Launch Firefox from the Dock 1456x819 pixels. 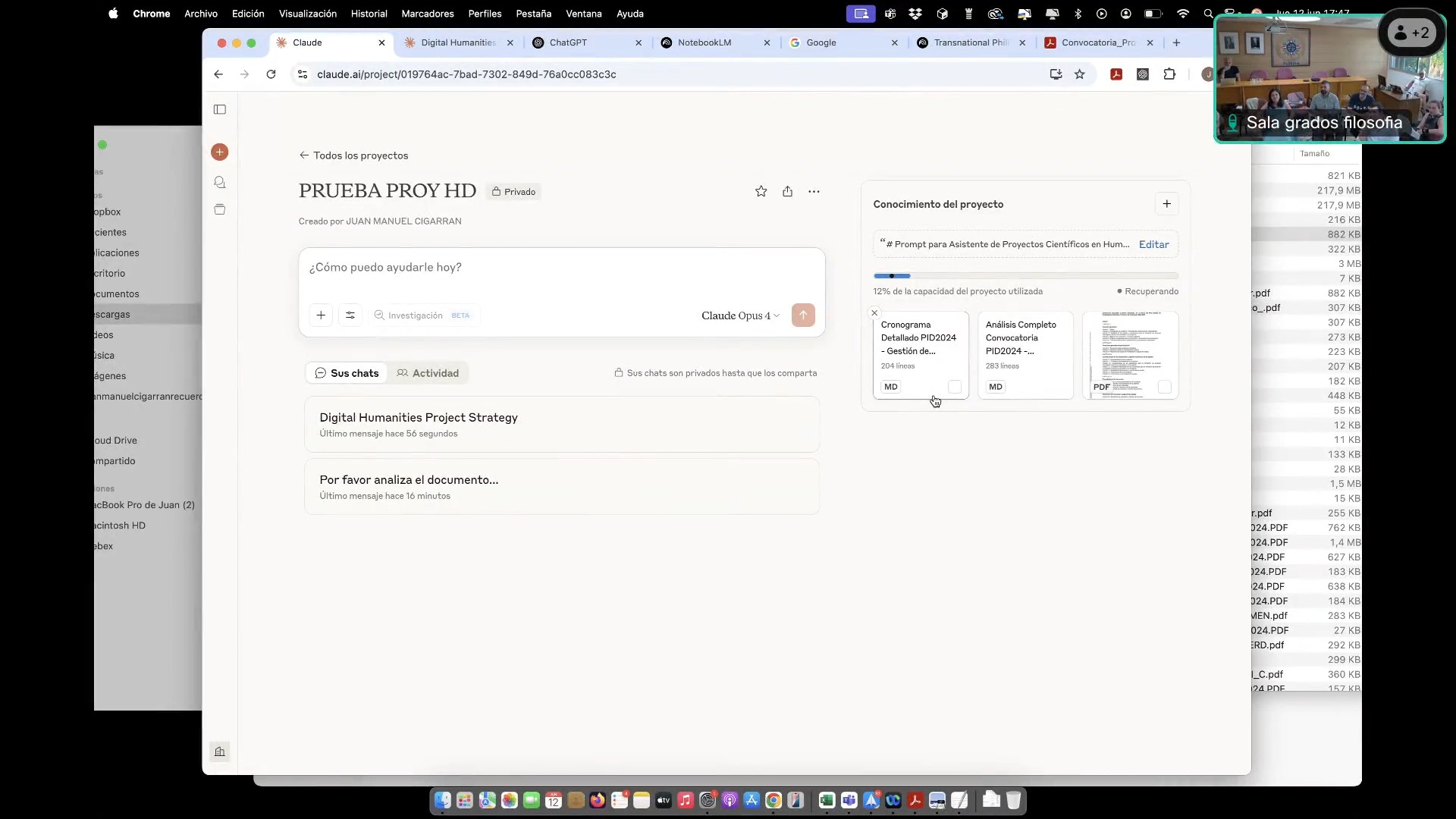click(598, 801)
